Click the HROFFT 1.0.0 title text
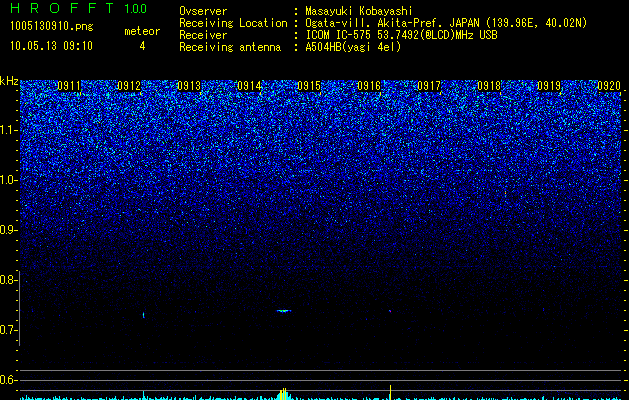Viewport: 629px width, 400px height. (x=78, y=8)
